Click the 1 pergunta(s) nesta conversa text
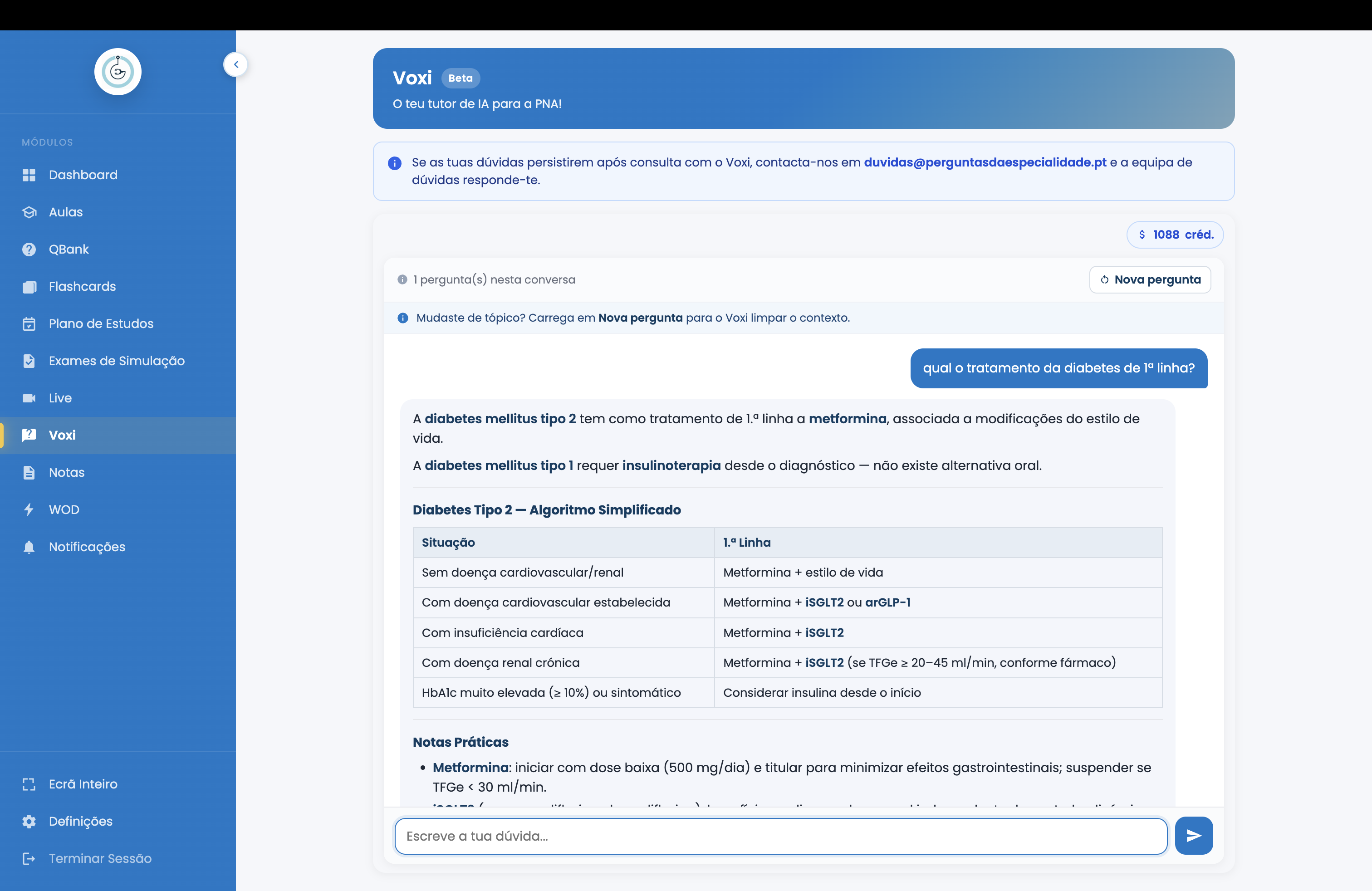Viewport: 1372px width, 891px height. coord(494,279)
